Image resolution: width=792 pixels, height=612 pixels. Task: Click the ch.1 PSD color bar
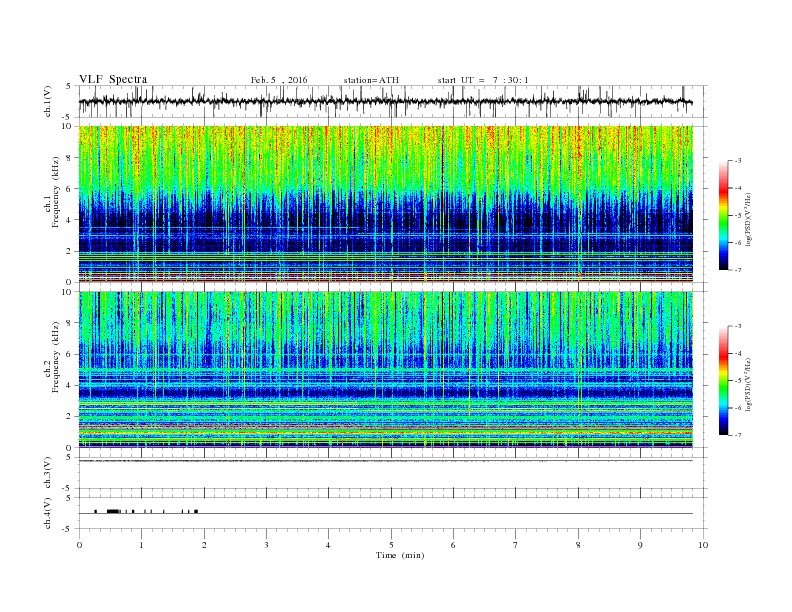[724, 215]
